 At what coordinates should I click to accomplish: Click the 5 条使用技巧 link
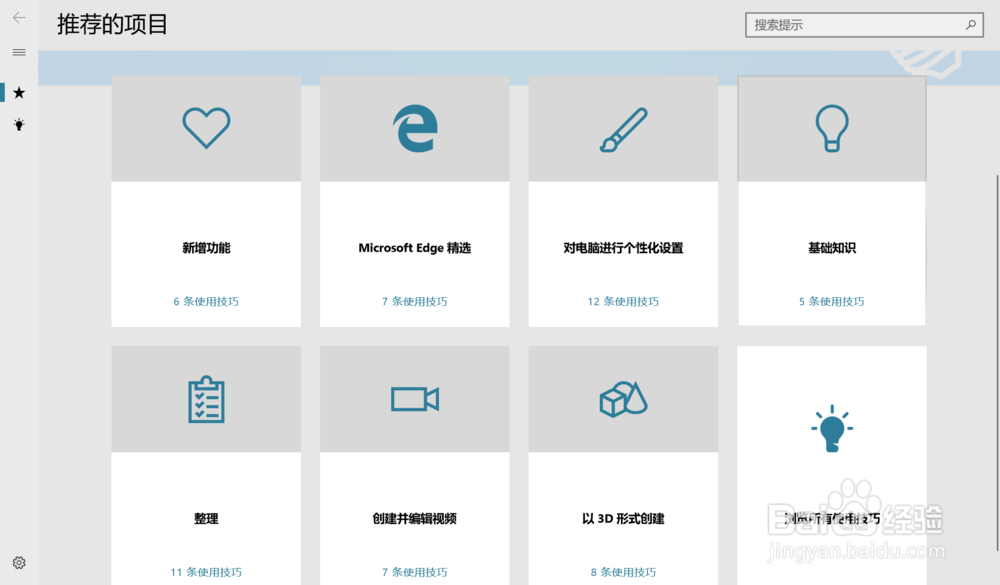(x=832, y=301)
